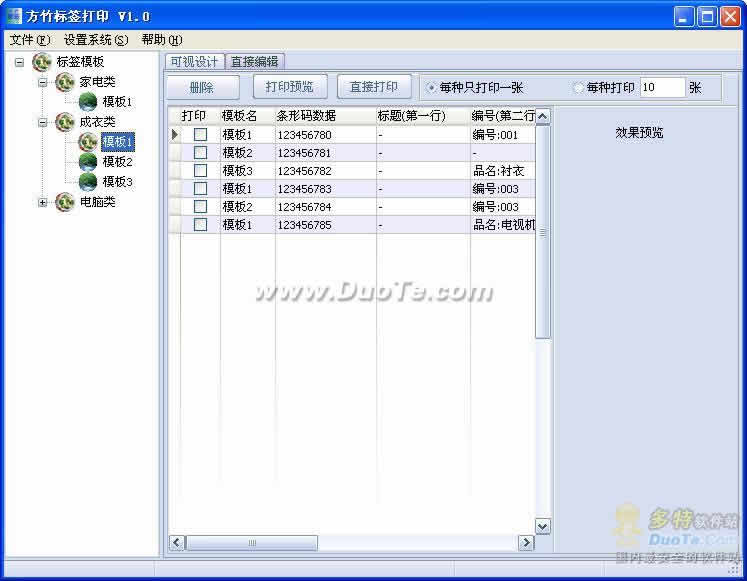The height and width of the screenshot is (581, 747).
Task: Click the horizontal scroll right arrow
Action: 526,542
